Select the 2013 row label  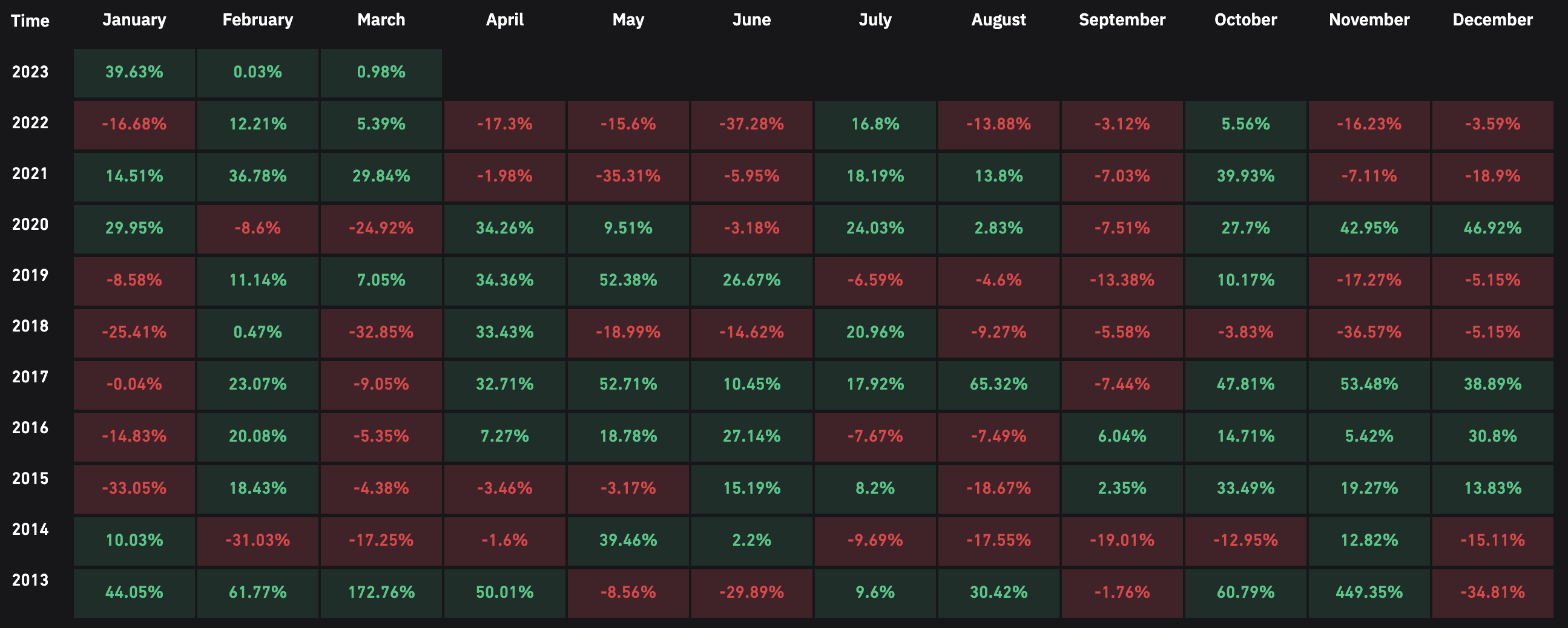click(30, 581)
